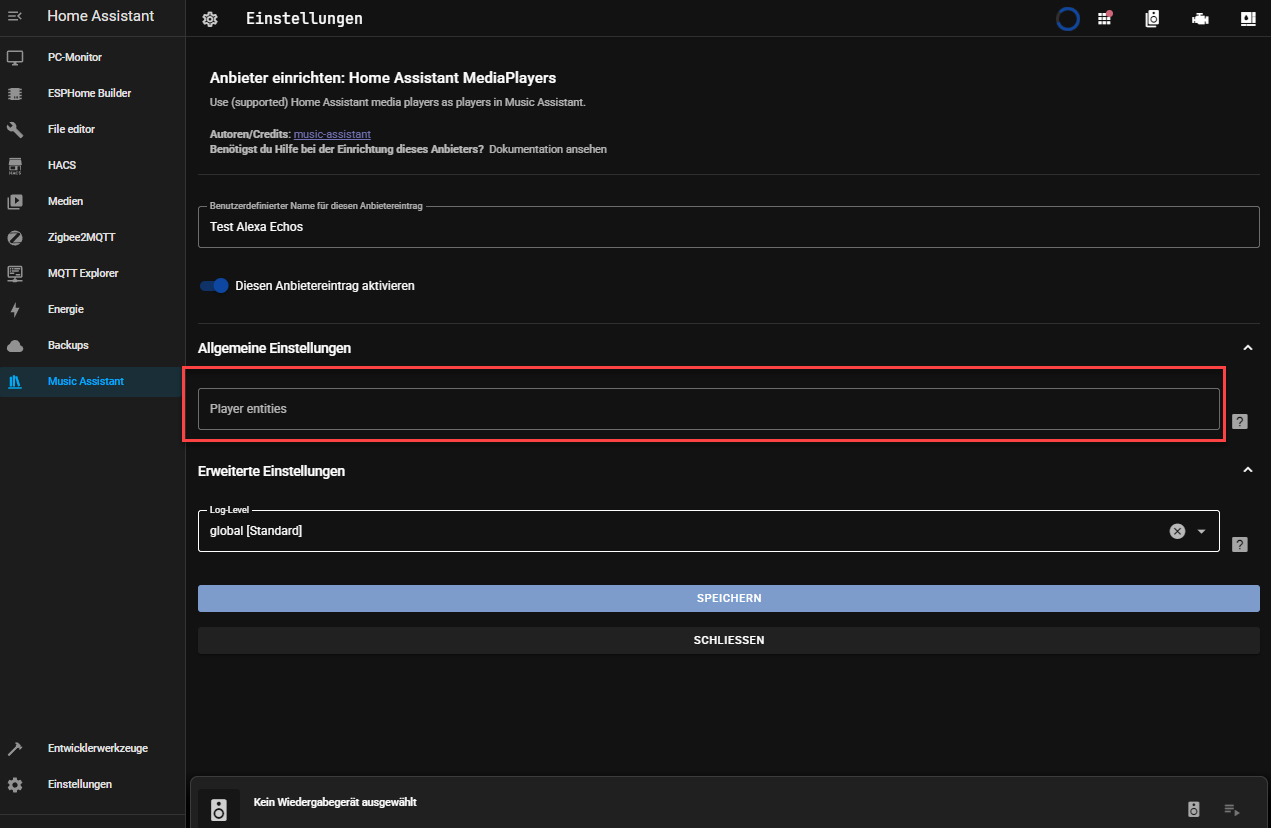Click the help icon next to Log-Level
This screenshot has width=1271, height=828.
tap(1239, 545)
